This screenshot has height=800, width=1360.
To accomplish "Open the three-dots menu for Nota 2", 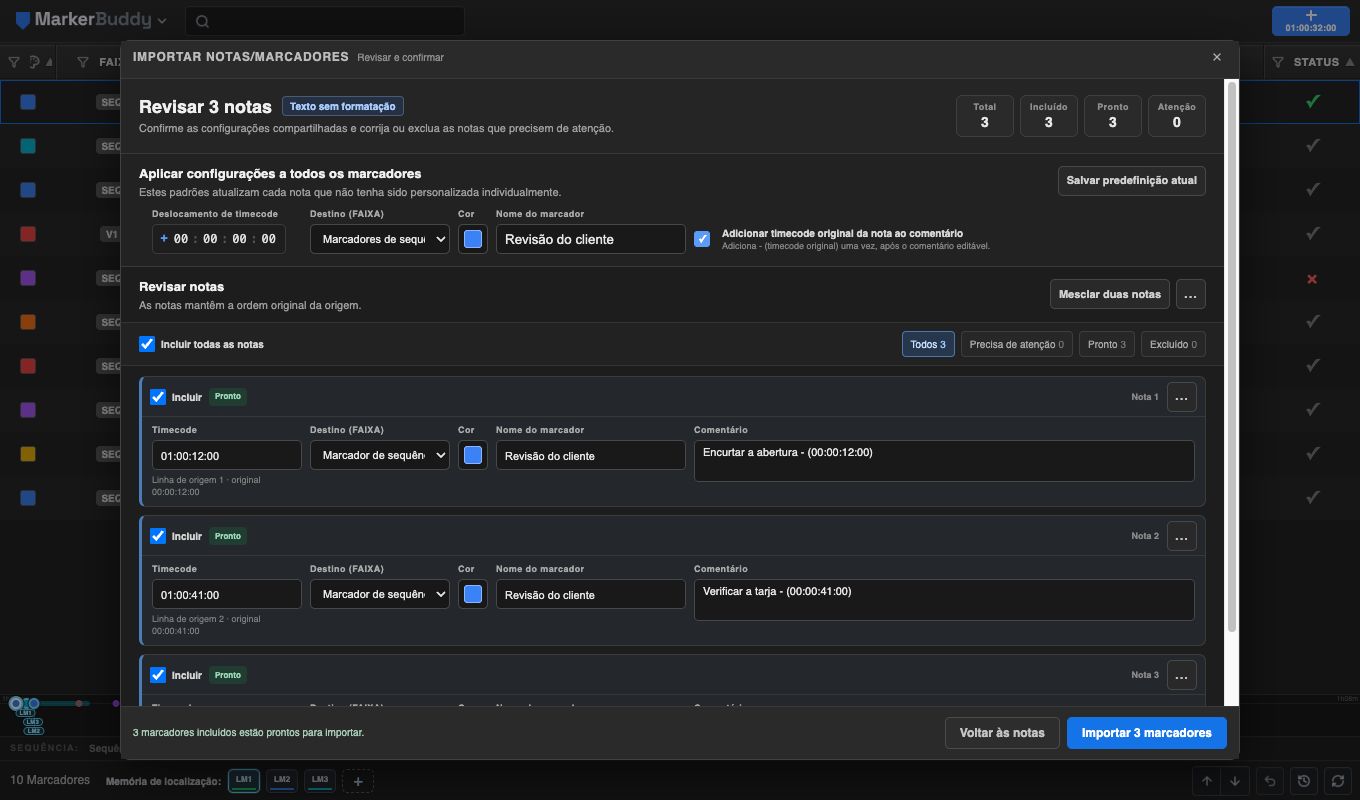I will [1181, 536].
